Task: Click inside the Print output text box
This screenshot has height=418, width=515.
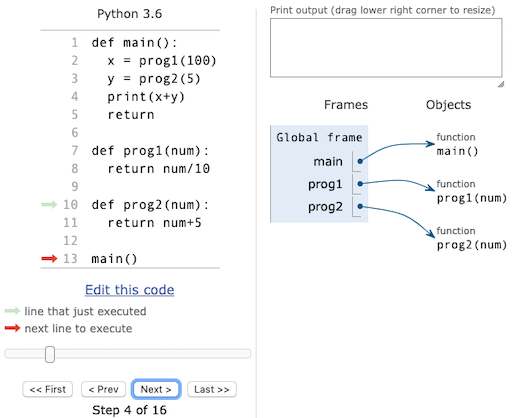Action: point(386,48)
